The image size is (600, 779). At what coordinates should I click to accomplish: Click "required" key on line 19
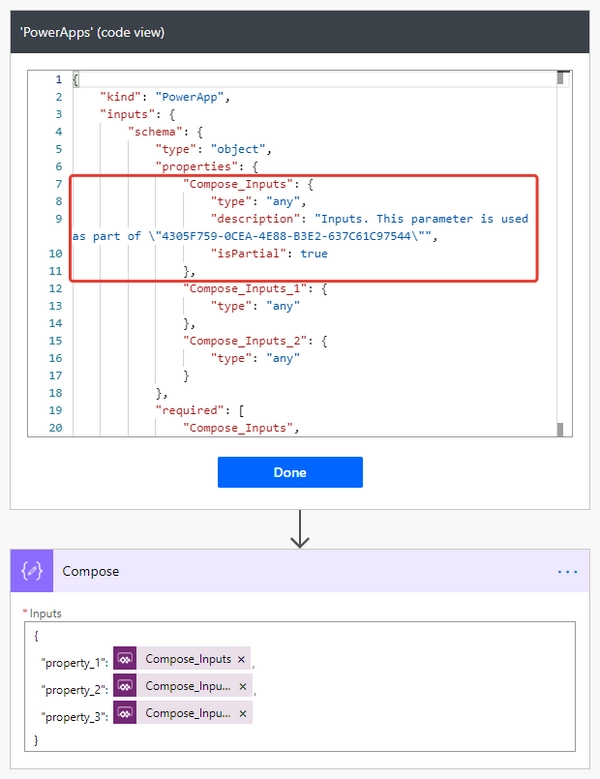pos(190,410)
